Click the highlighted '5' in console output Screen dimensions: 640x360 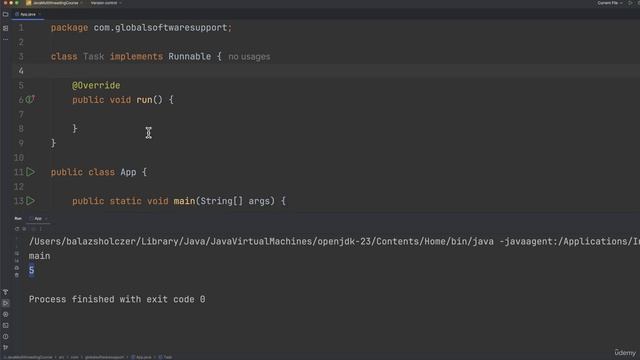pyautogui.click(x=31, y=270)
